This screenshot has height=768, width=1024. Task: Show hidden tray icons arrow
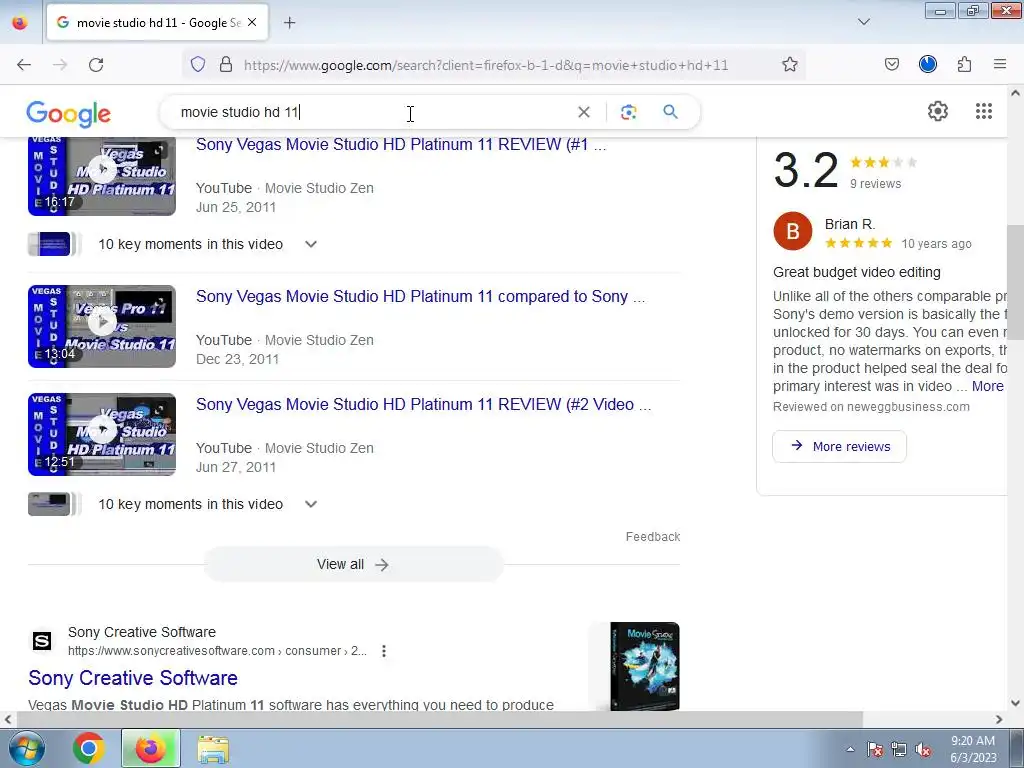point(850,749)
